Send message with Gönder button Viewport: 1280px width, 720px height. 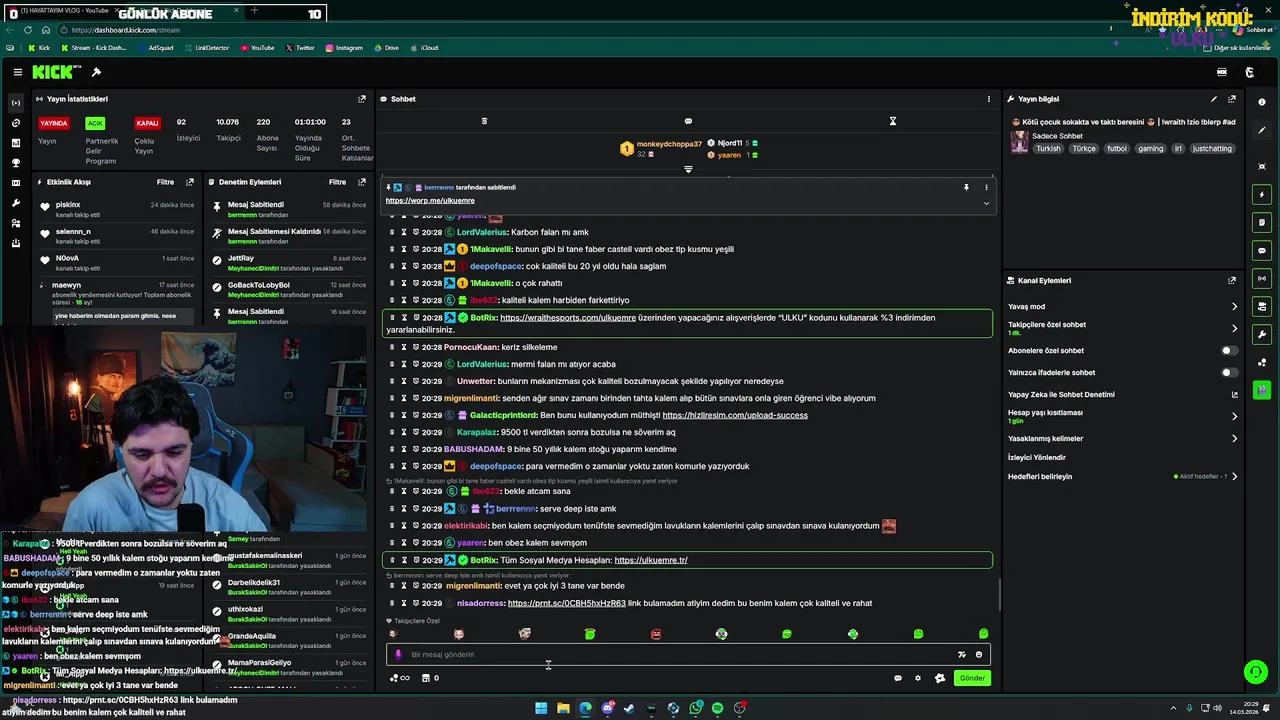coord(972,678)
